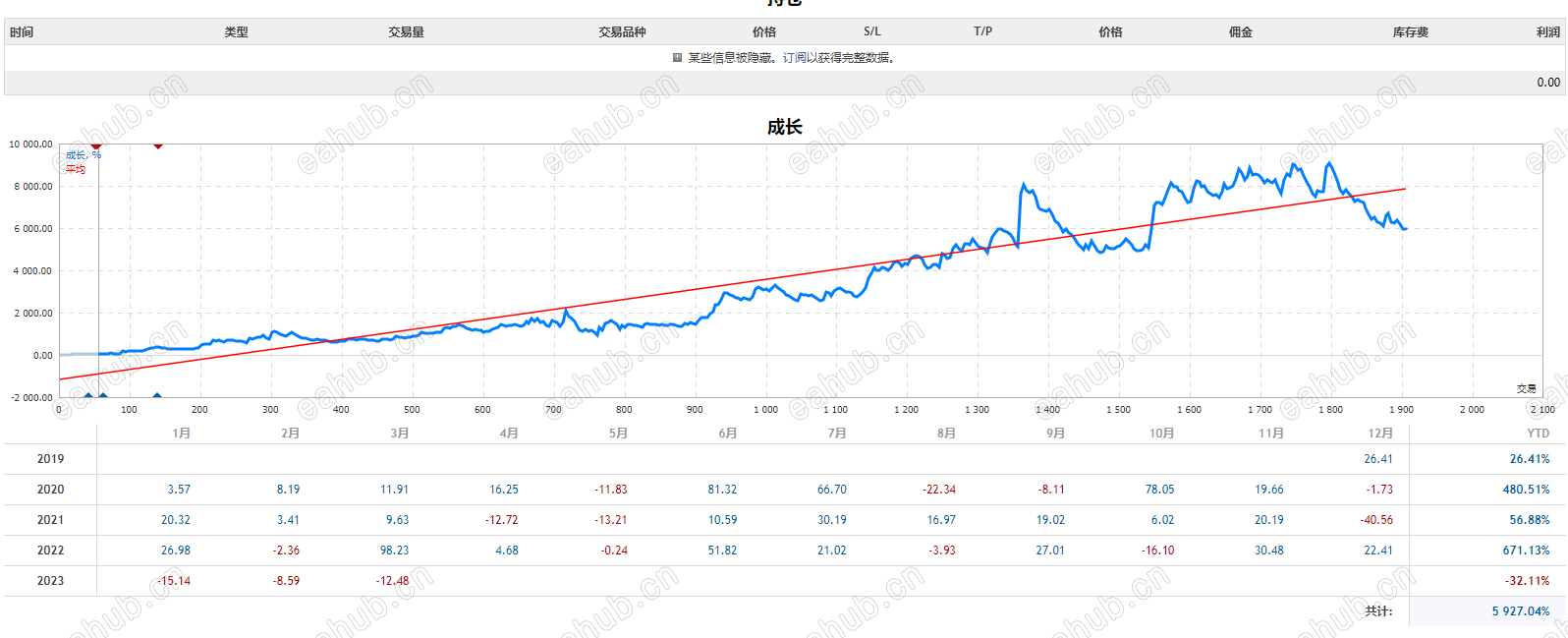Click the -40.56 cell for December 2021
The image size is (1568, 638).
pyautogui.click(x=1376, y=520)
